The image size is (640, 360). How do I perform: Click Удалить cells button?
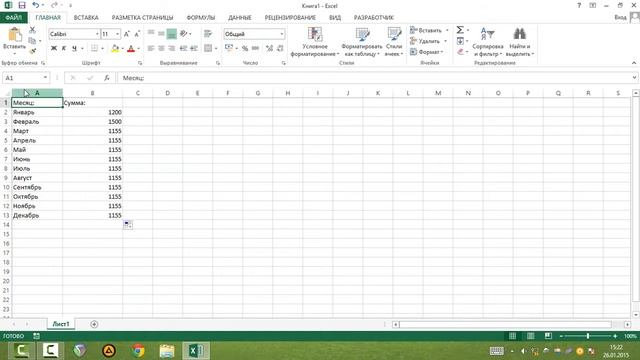(x=424, y=41)
